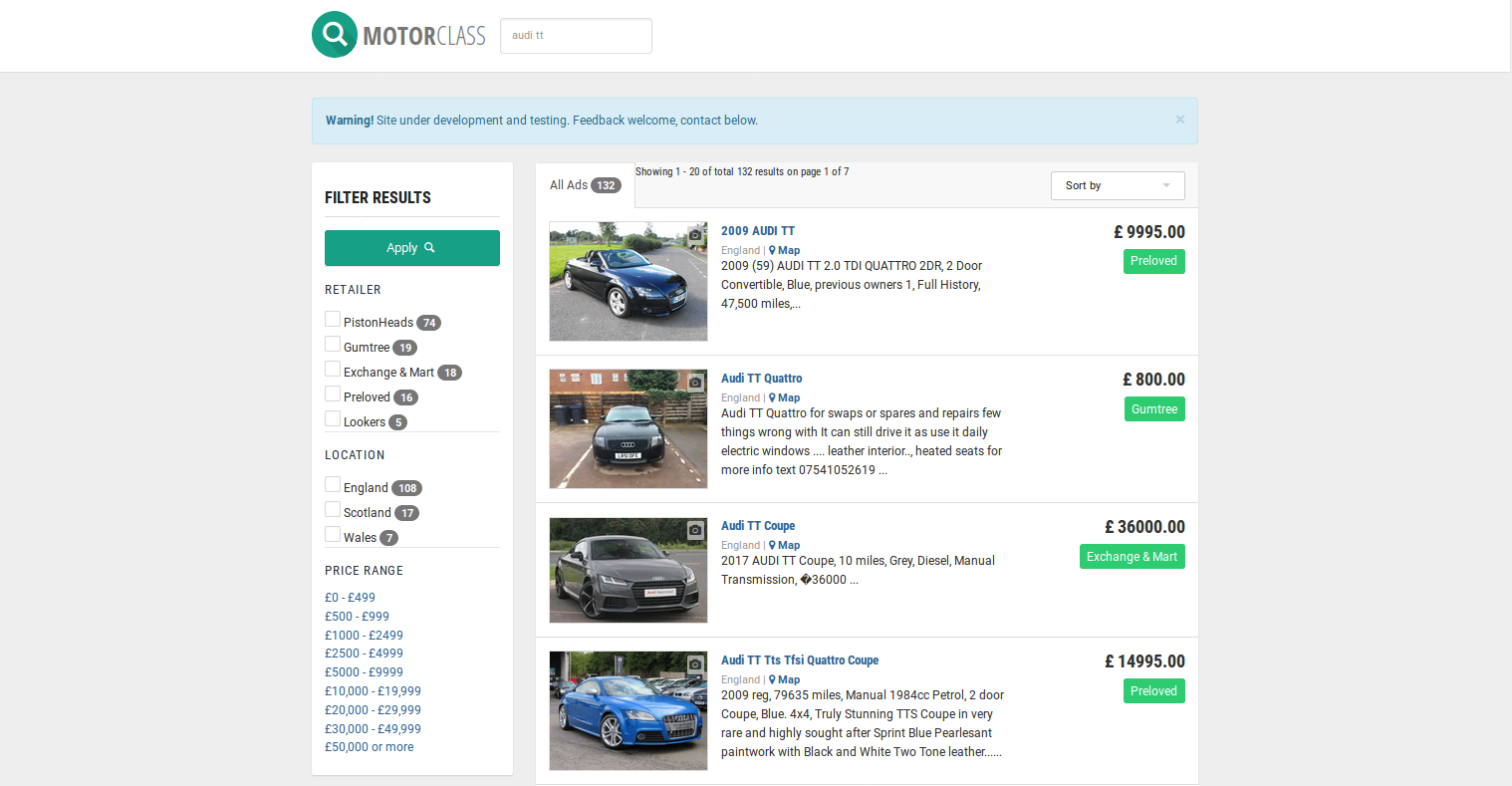1512x786 pixels.
Task: Filter by price range £5000 - £9999
Action: pyautogui.click(x=364, y=672)
